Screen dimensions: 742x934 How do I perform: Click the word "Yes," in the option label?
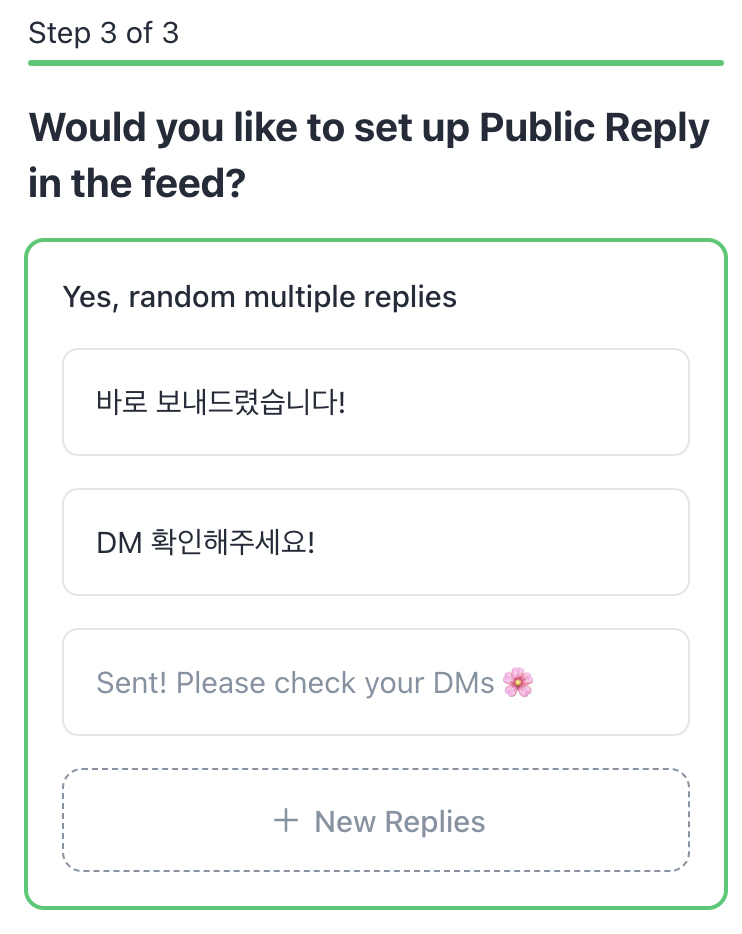click(x=91, y=297)
